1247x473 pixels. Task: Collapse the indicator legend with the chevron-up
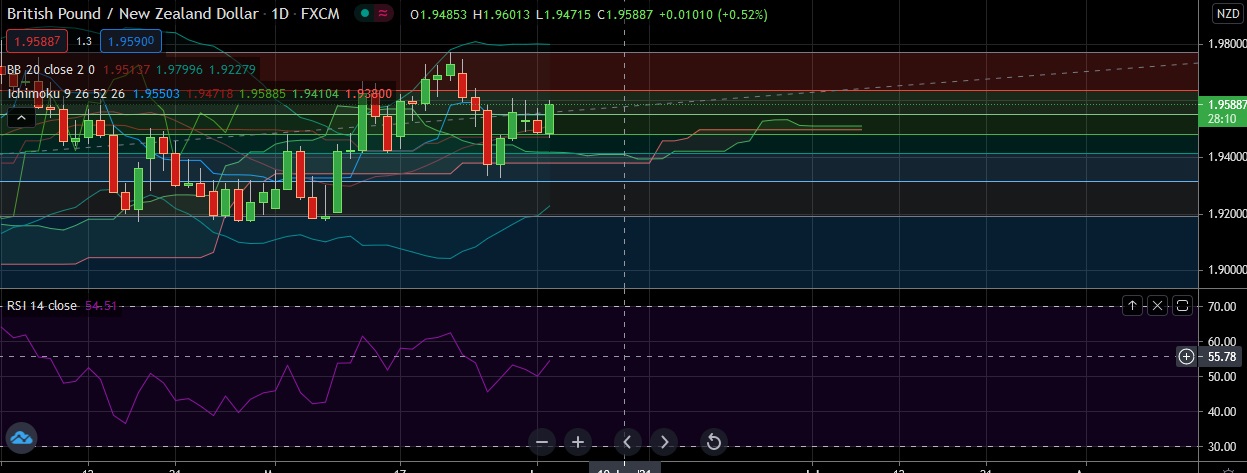[21, 118]
